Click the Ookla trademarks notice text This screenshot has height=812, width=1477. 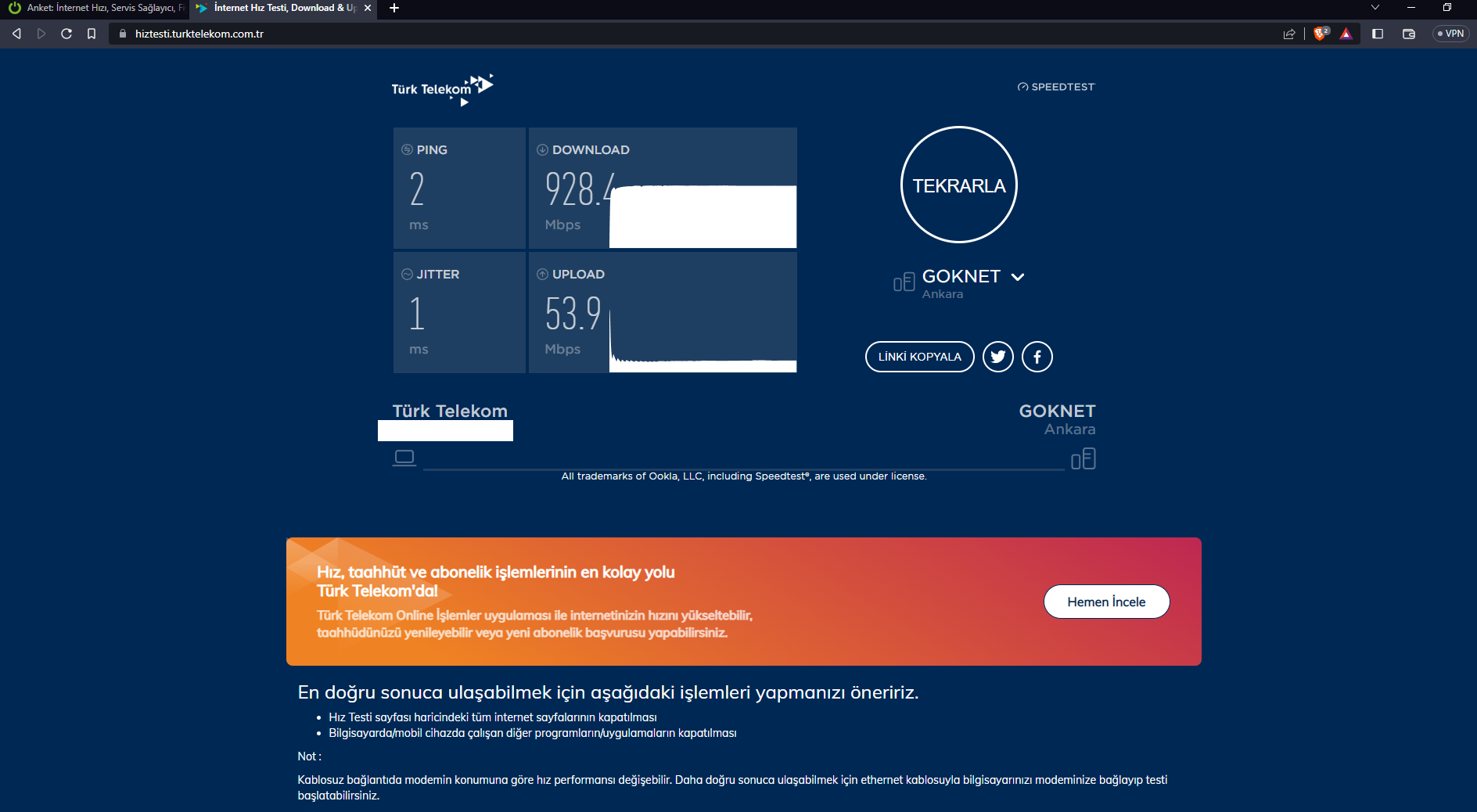pos(744,476)
